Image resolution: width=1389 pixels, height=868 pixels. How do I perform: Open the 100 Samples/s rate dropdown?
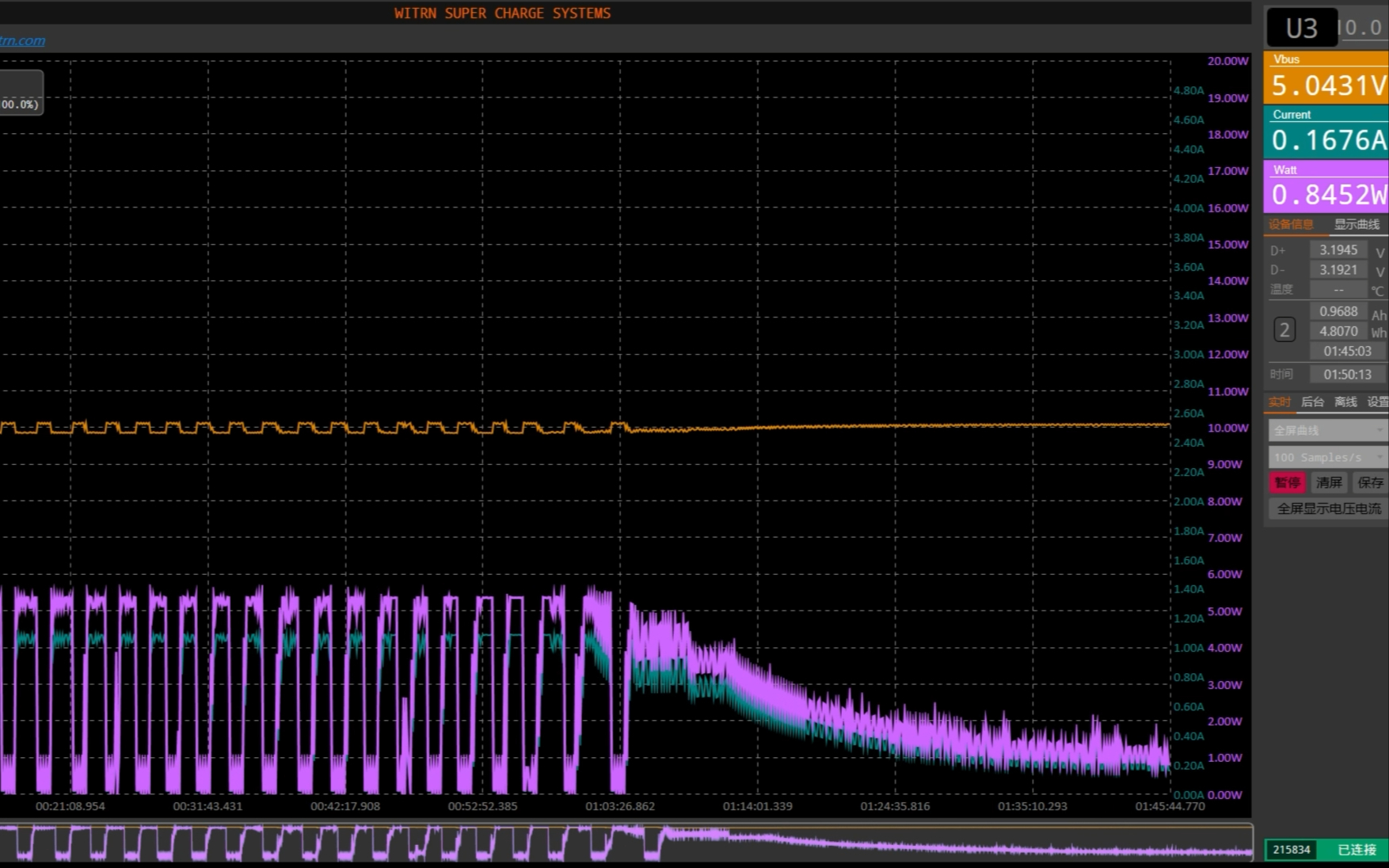(x=1327, y=457)
